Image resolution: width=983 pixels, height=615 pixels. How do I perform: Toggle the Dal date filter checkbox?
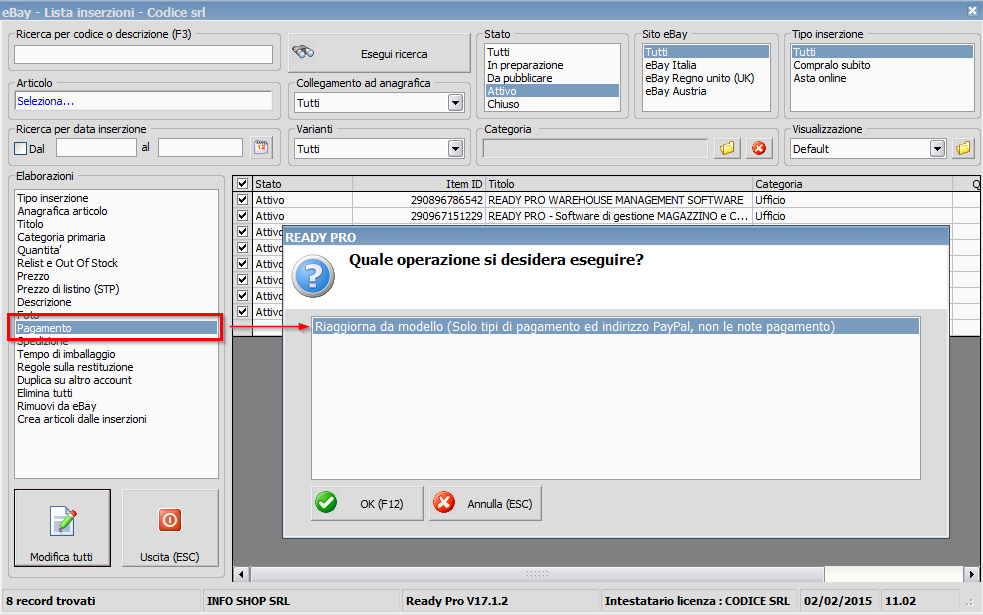coord(21,149)
